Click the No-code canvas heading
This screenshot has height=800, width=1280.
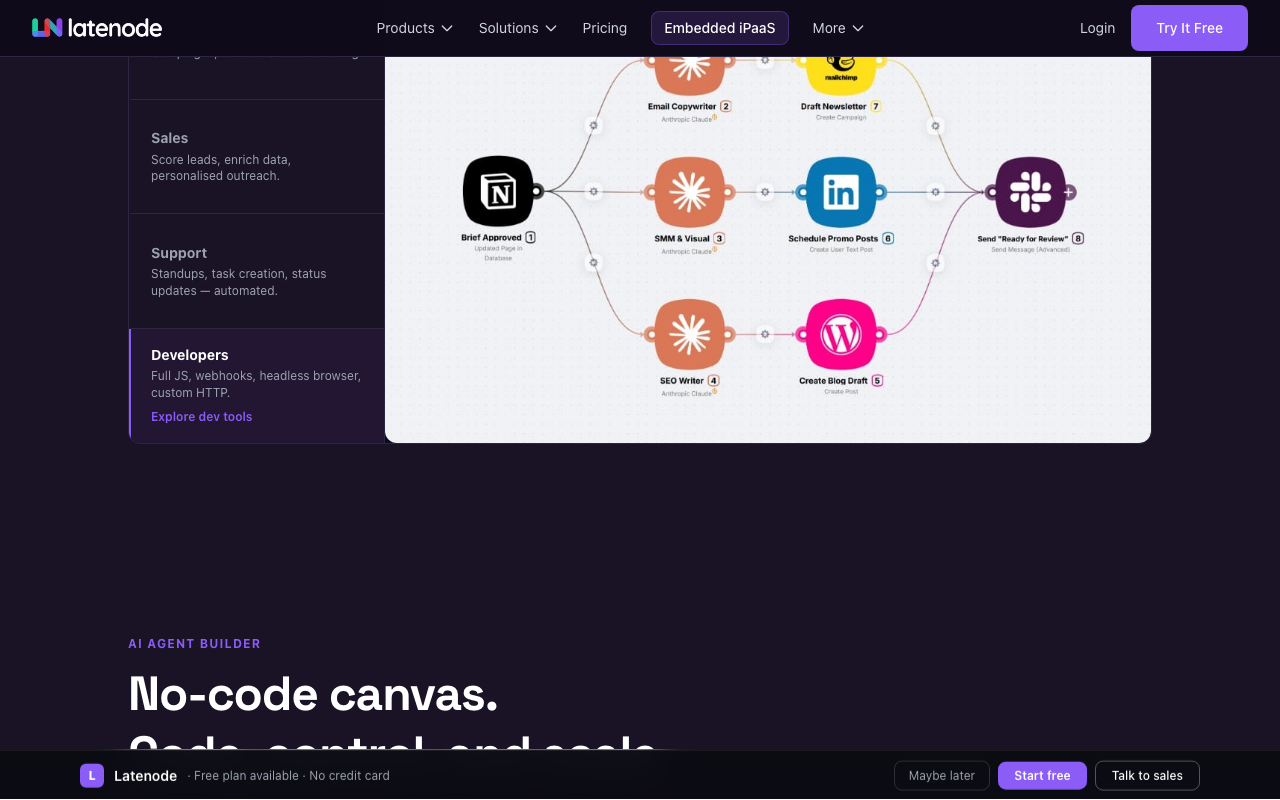[x=313, y=694]
